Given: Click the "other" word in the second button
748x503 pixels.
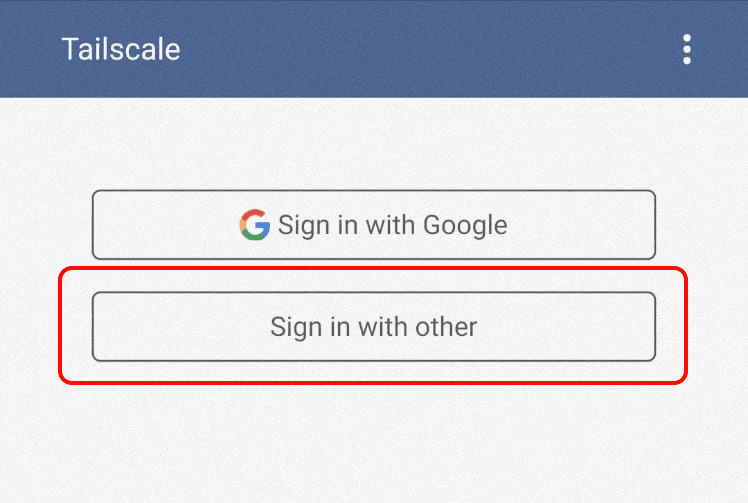Looking at the screenshot, I should pyautogui.click(x=446, y=326).
